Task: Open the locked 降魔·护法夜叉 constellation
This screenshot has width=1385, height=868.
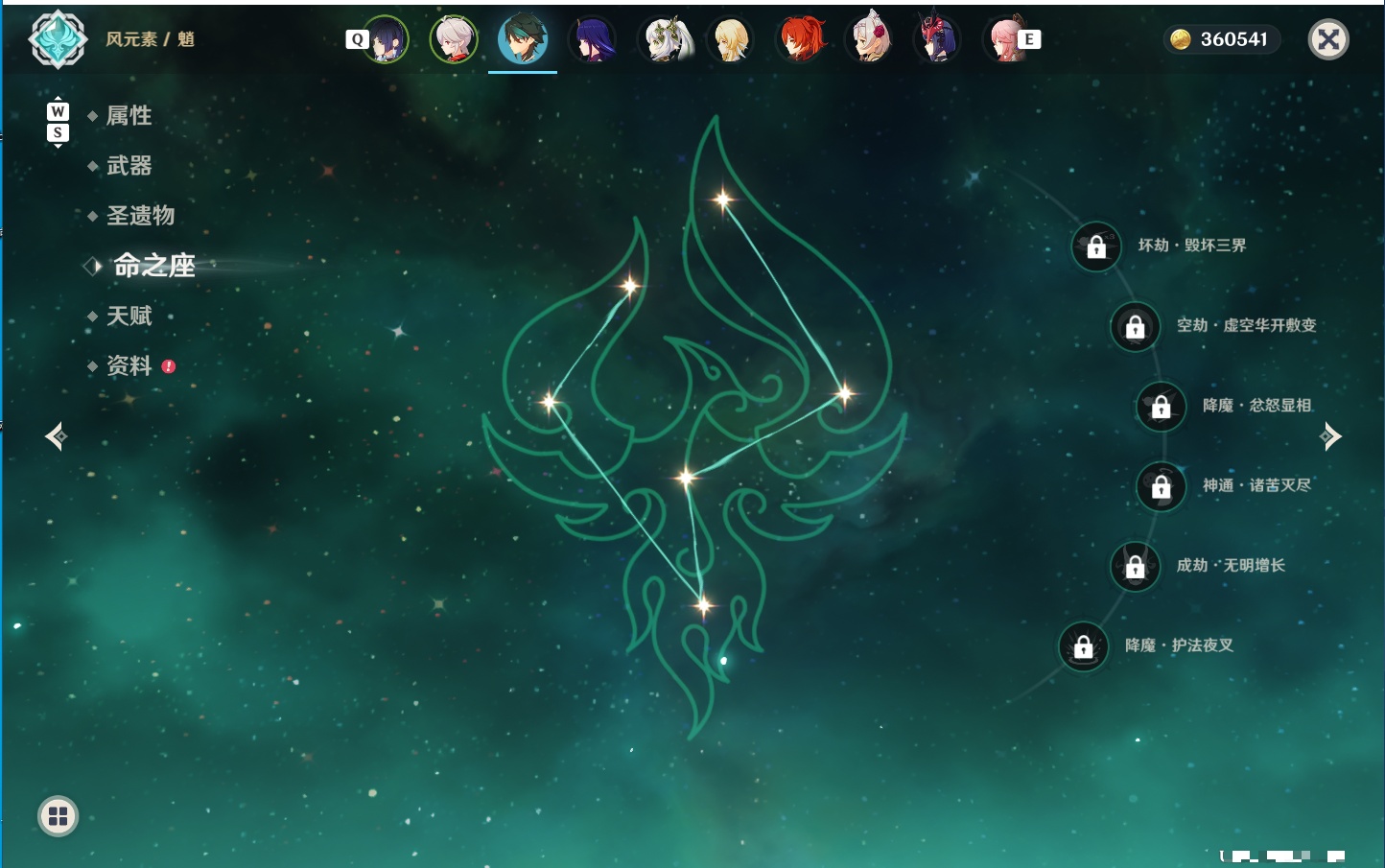Action: coord(1084,646)
